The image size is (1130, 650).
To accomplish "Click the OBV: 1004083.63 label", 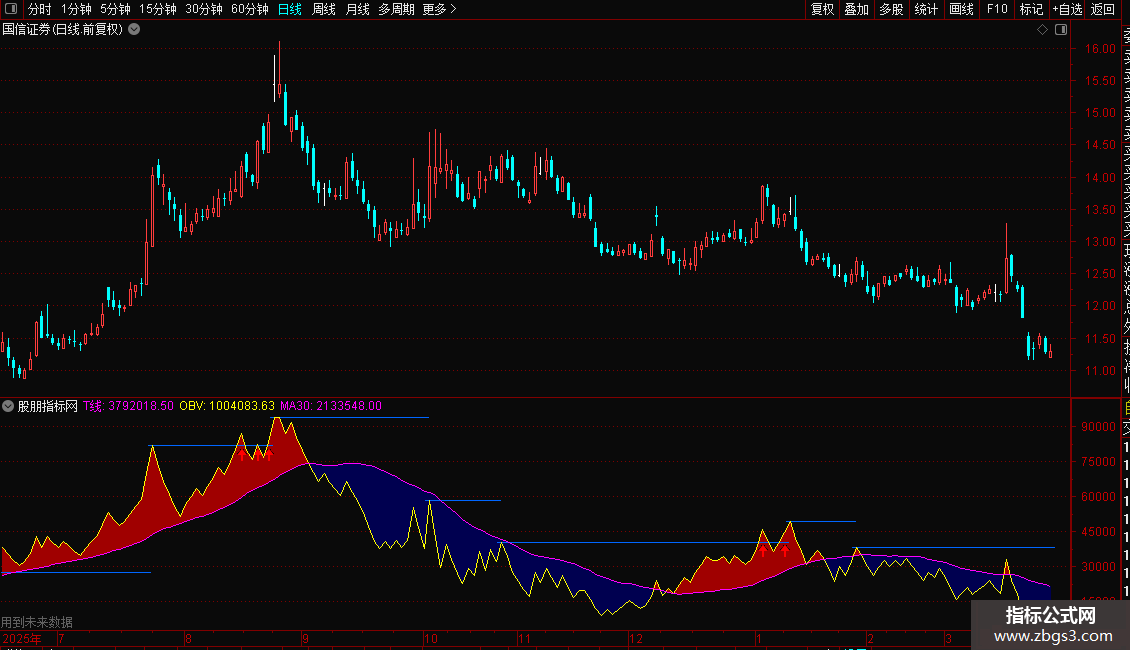I will pos(227,406).
